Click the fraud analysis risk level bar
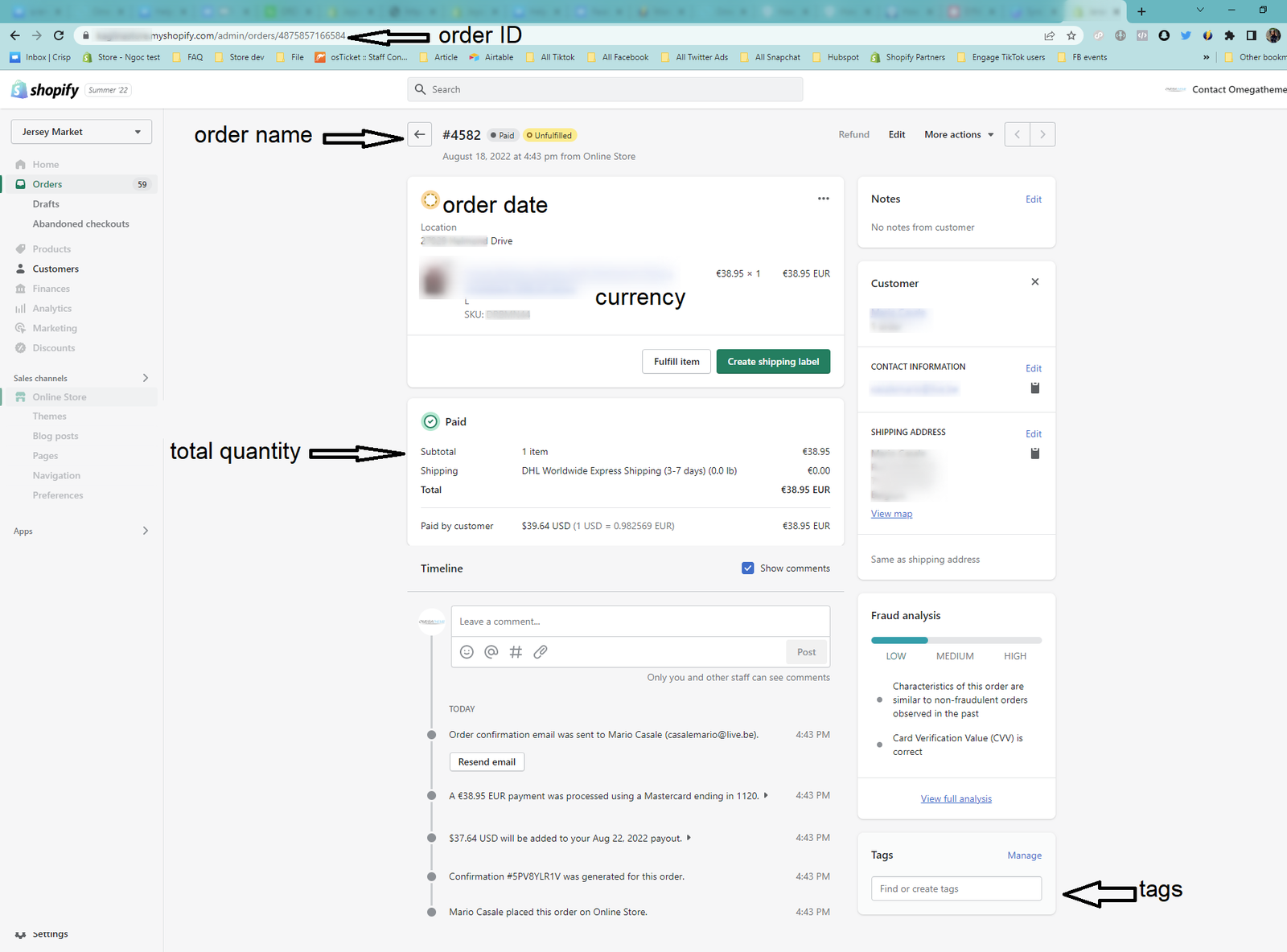1287x952 pixels. (956, 641)
